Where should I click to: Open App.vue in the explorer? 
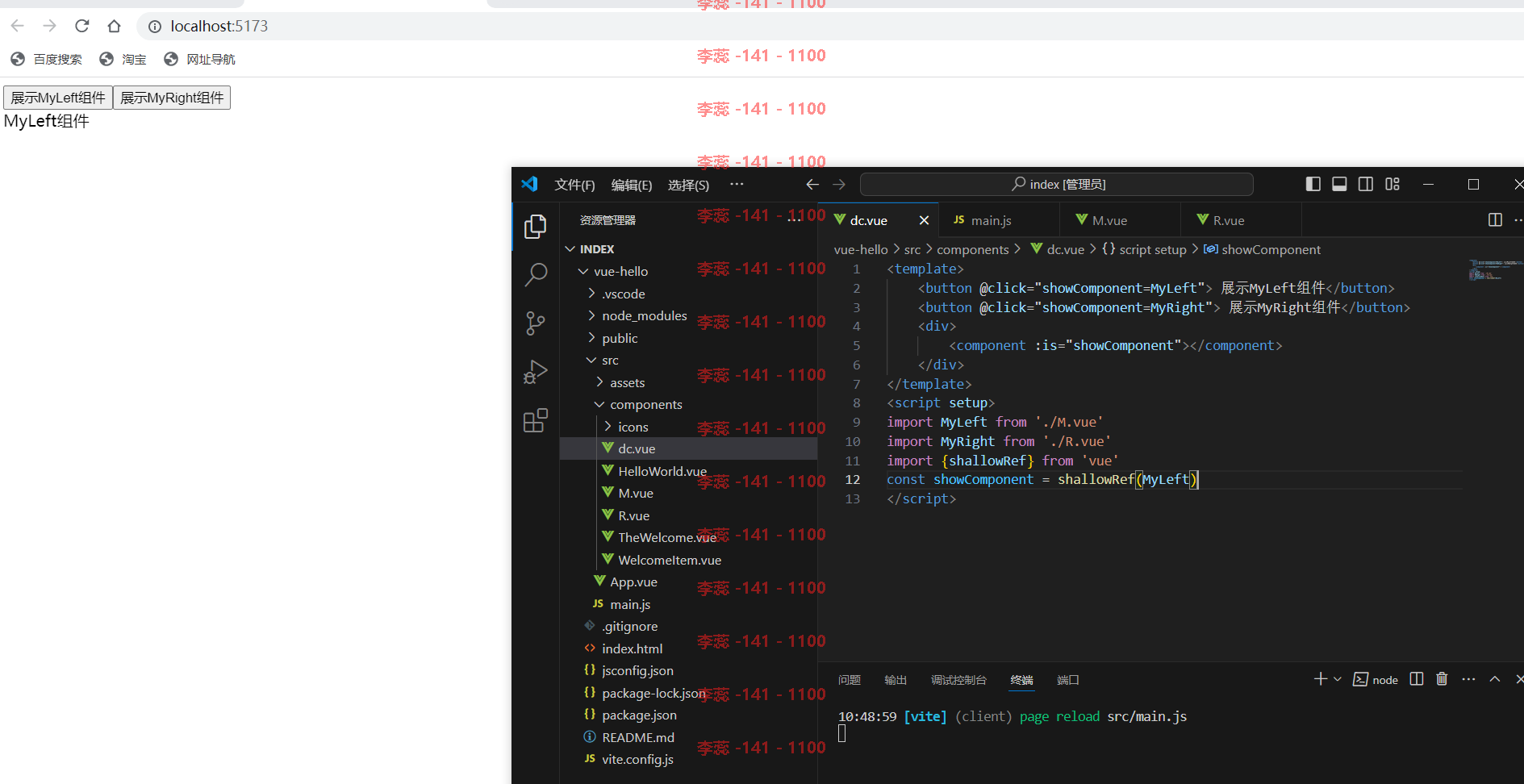688,582
